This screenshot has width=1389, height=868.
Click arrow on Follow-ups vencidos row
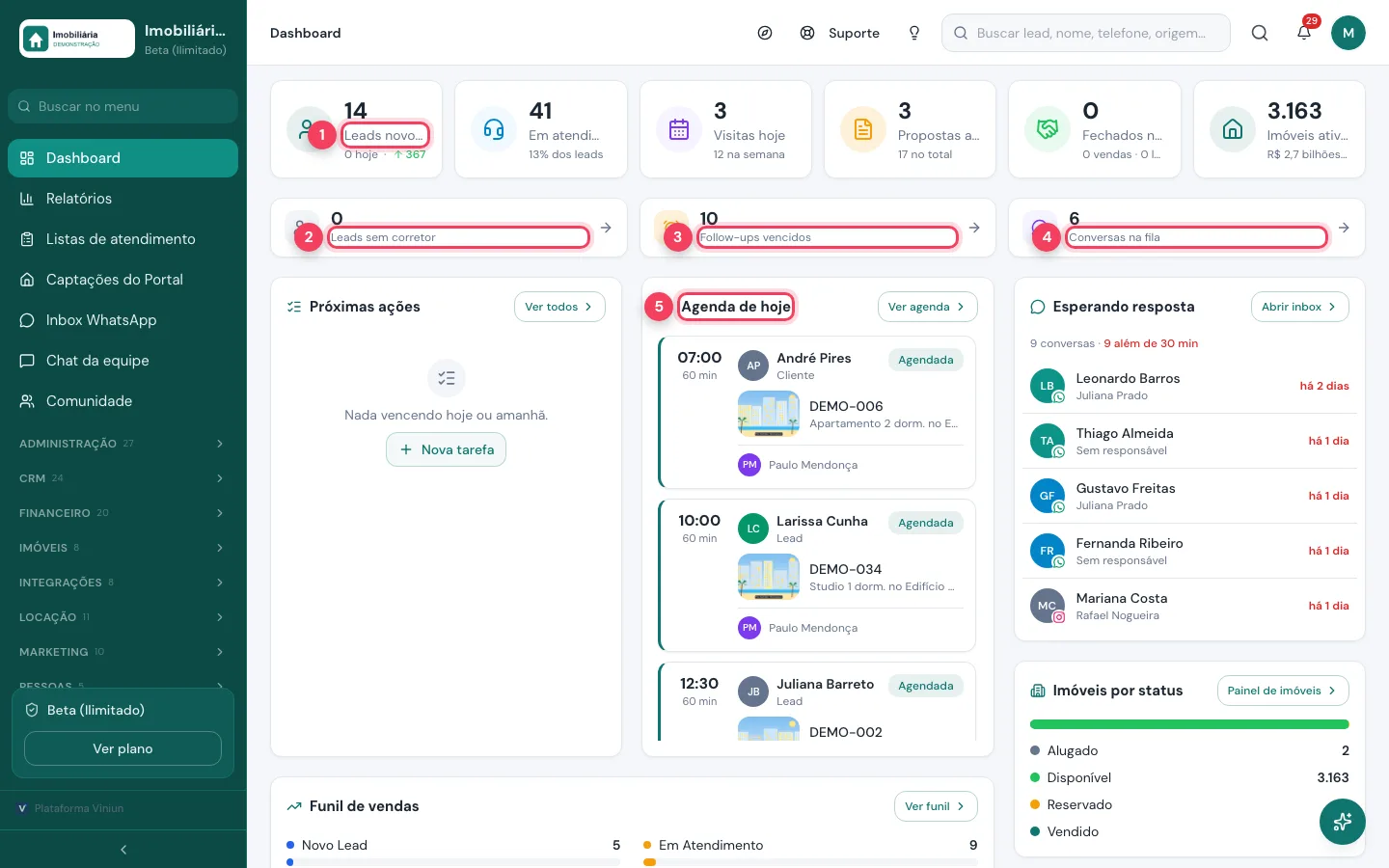974,228
